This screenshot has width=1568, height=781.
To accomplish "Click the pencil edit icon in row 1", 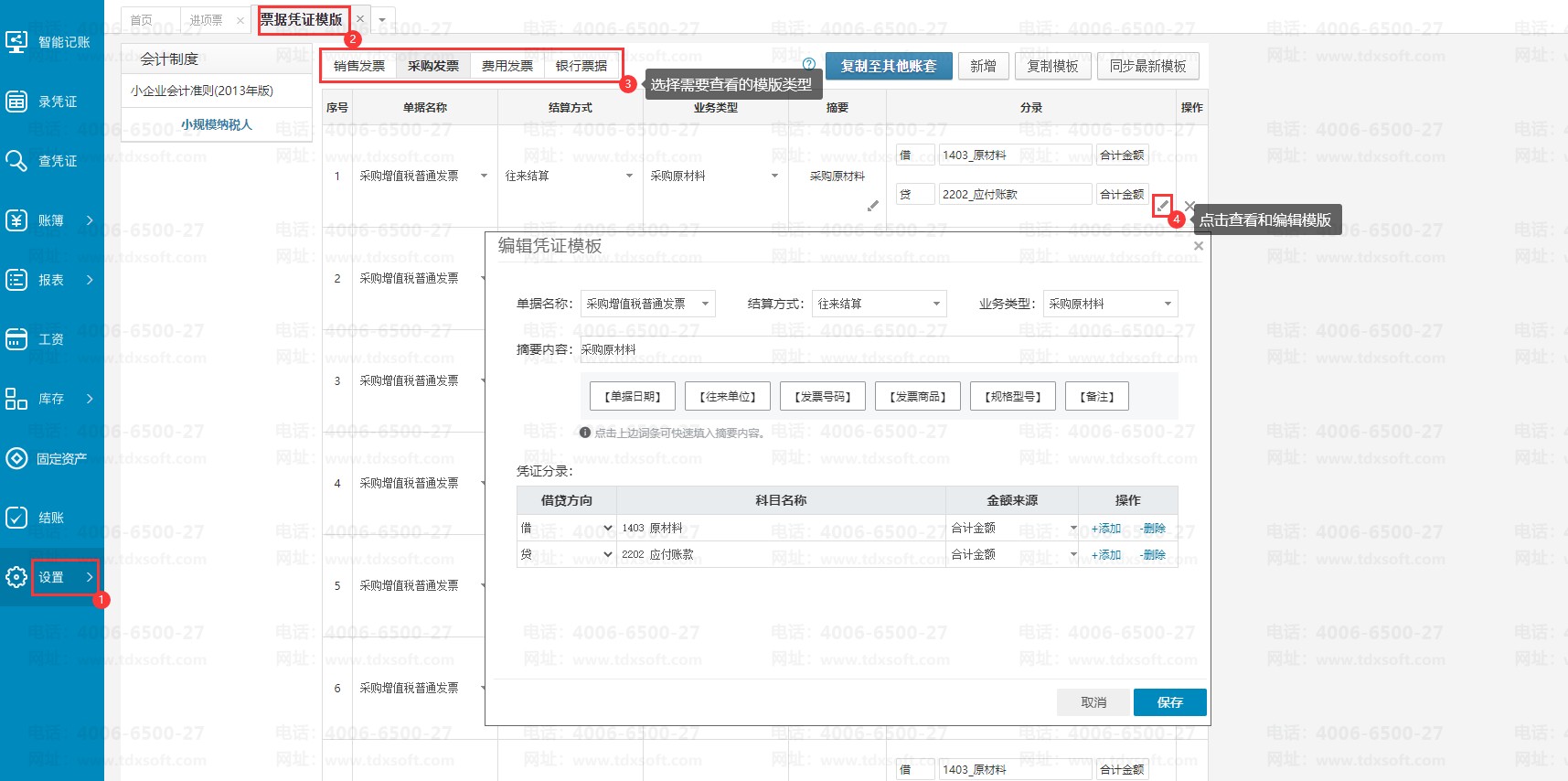I will tap(1162, 206).
